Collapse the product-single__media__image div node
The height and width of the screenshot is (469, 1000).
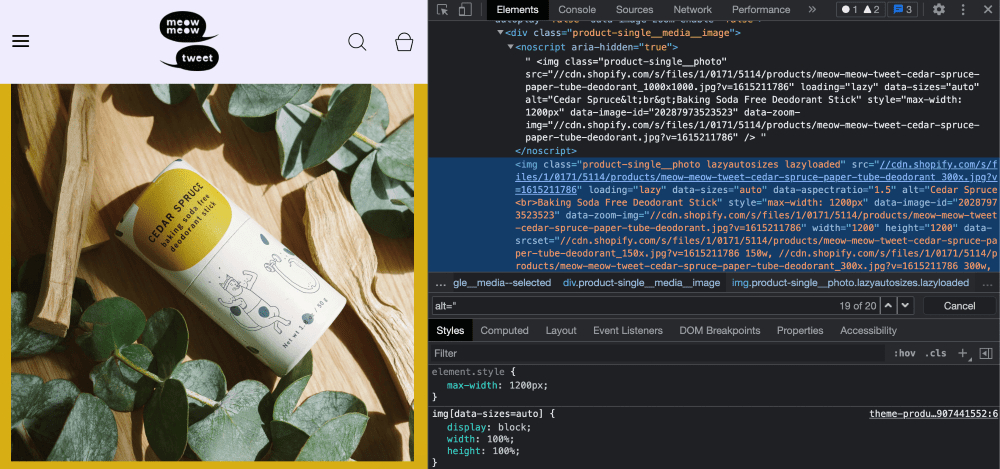click(x=499, y=33)
